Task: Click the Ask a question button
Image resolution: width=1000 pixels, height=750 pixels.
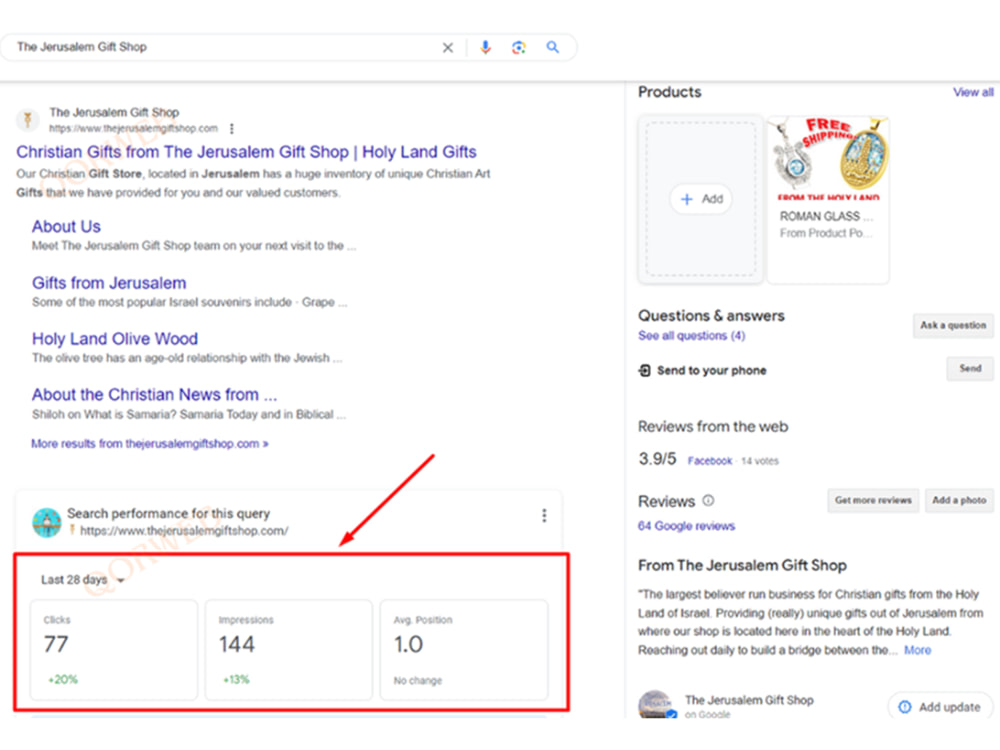Action: pos(953,325)
